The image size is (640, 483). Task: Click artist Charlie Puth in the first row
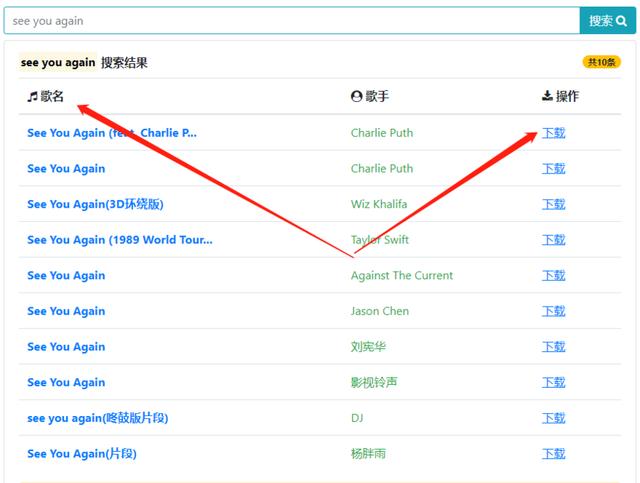(382, 133)
